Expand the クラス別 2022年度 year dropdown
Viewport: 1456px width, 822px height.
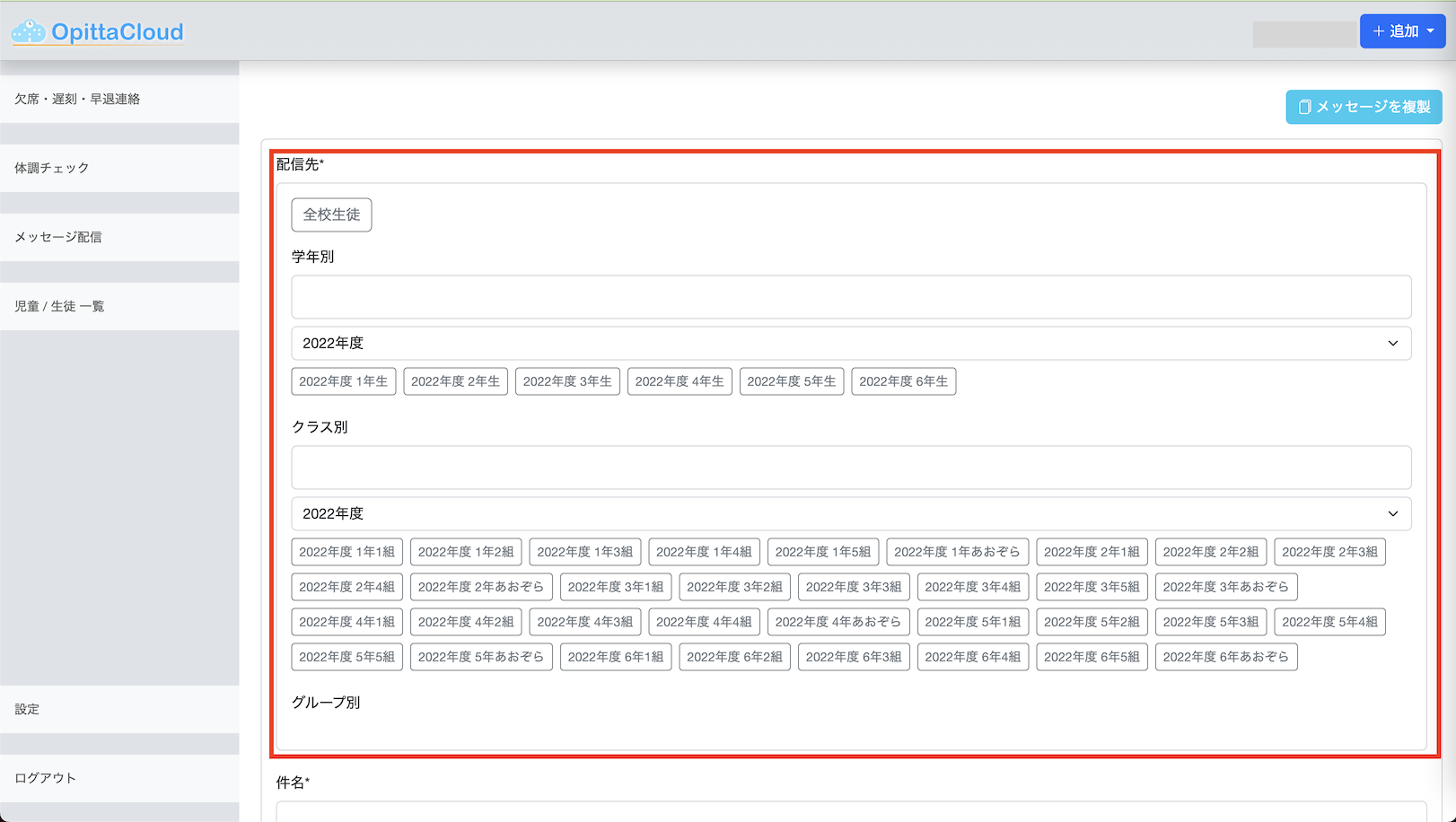[851, 513]
